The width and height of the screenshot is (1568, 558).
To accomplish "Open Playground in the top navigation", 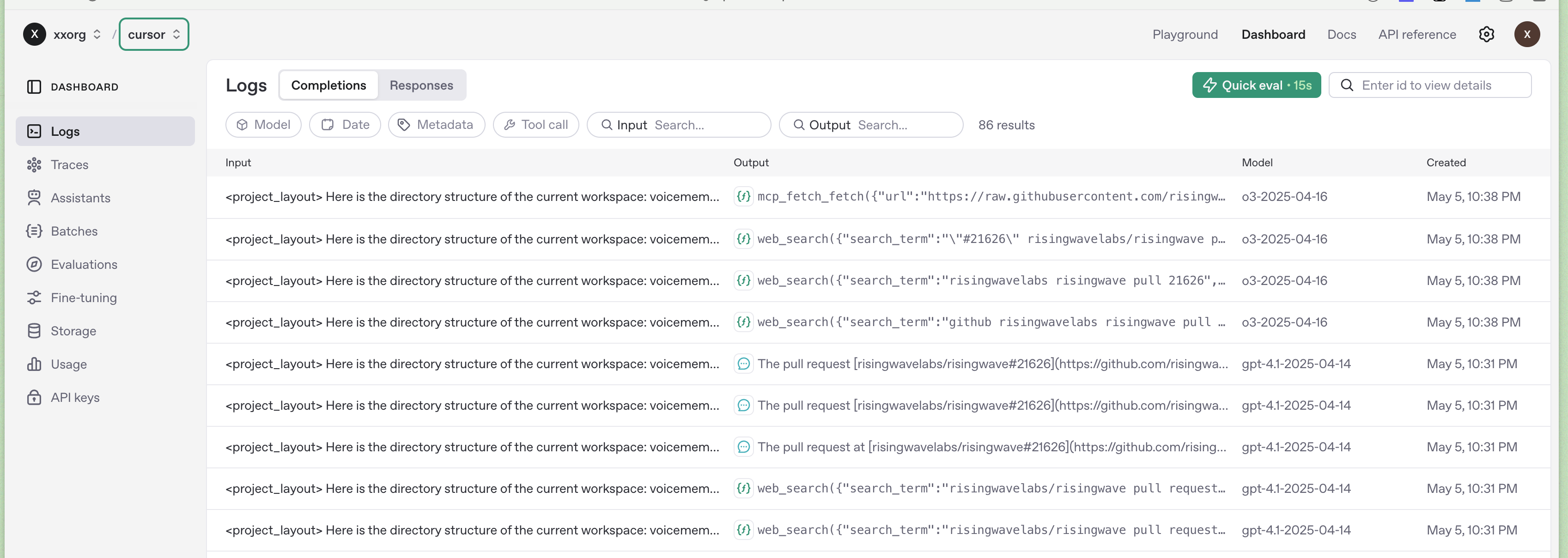I will point(1185,35).
